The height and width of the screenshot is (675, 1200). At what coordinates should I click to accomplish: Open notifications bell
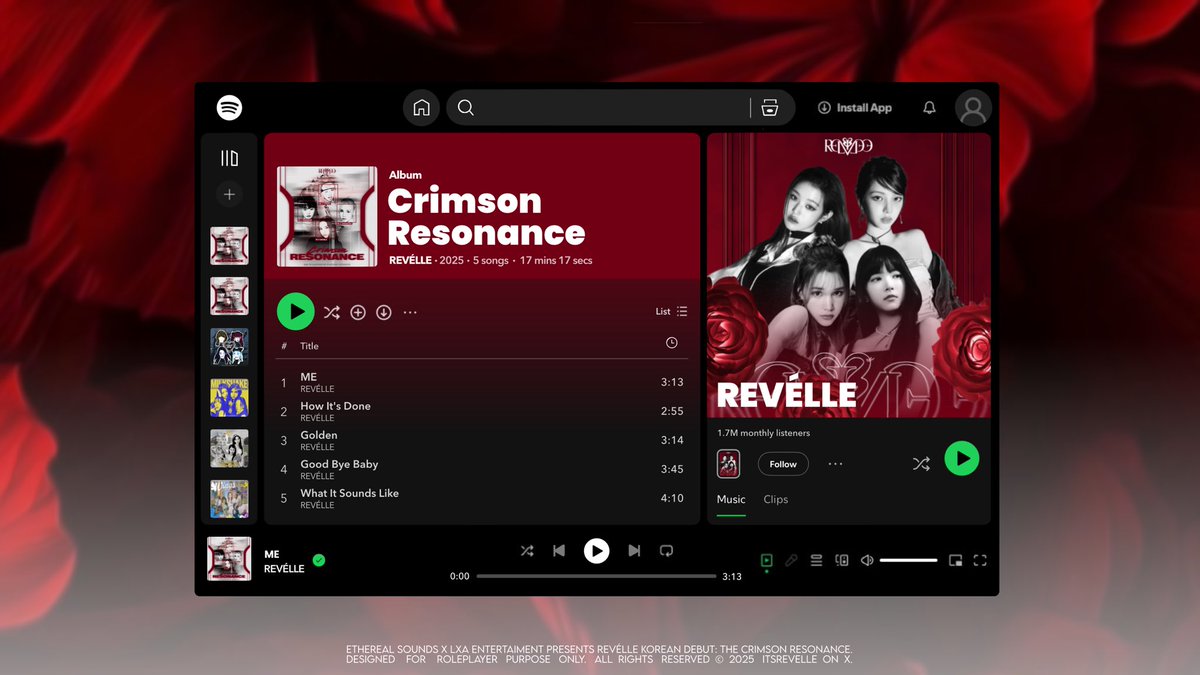click(929, 108)
